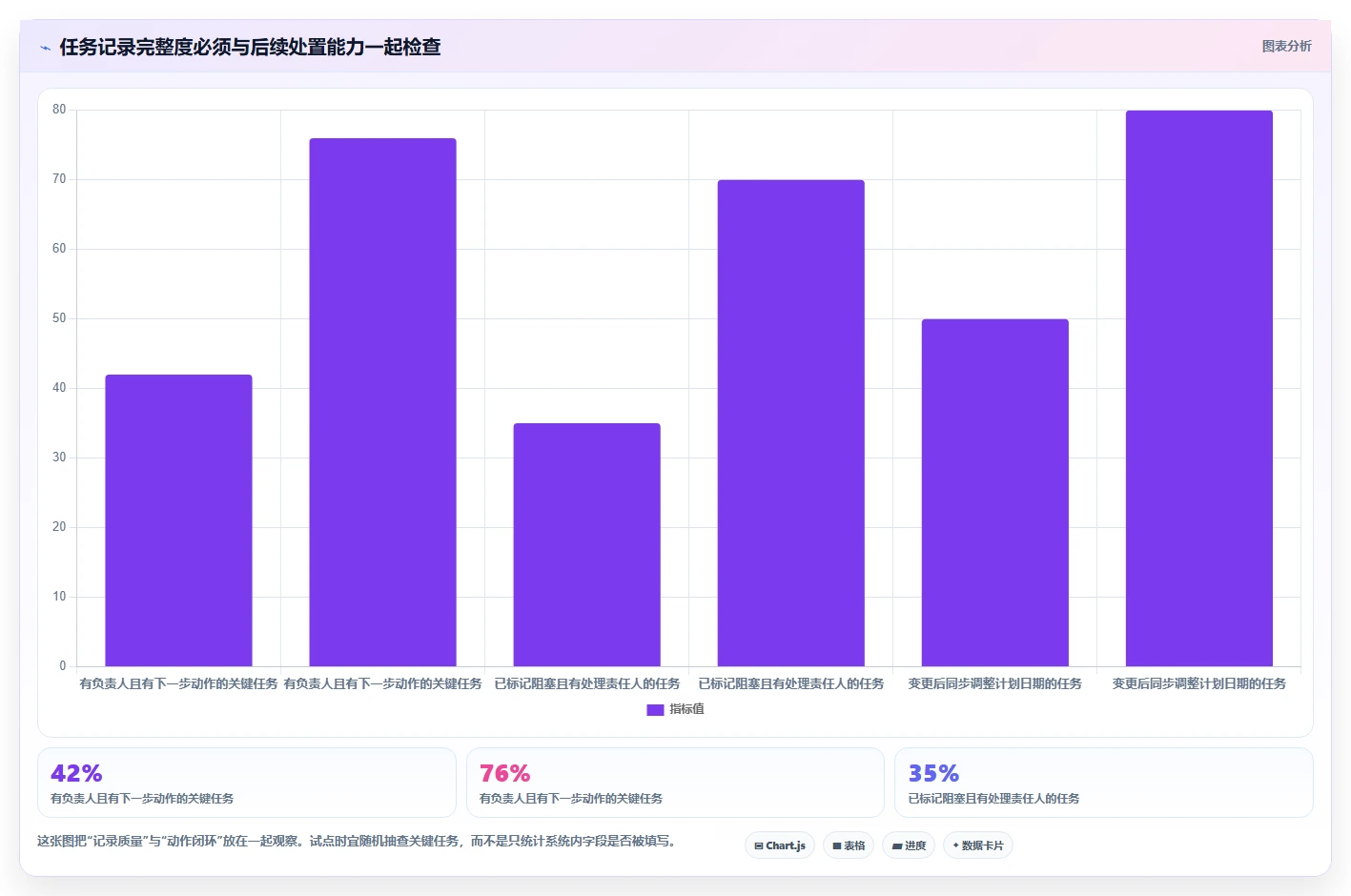Click the chart bar with value 76
Viewport: 1351px width, 896px height.
coord(382,402)
